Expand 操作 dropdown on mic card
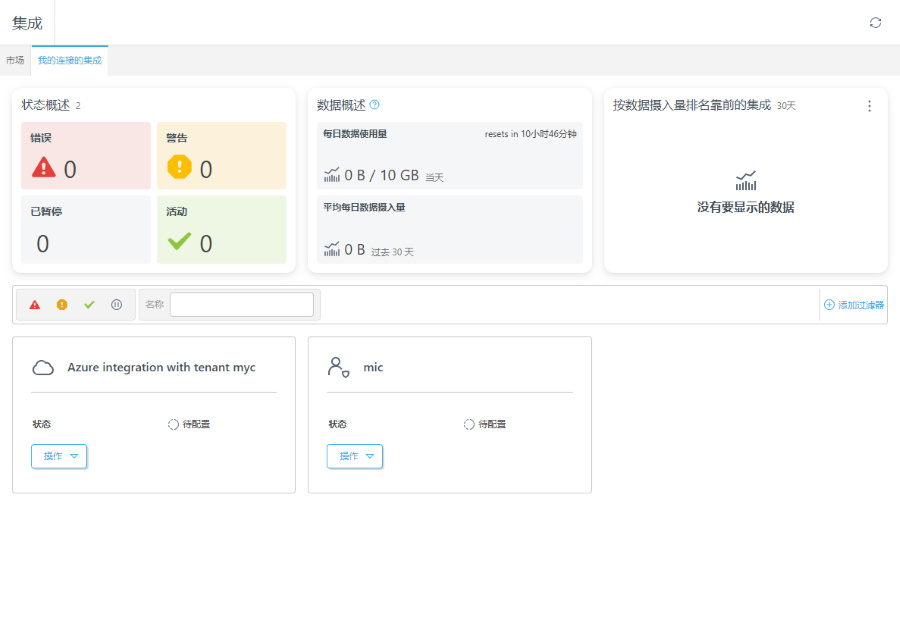 [x=355, y=456]
